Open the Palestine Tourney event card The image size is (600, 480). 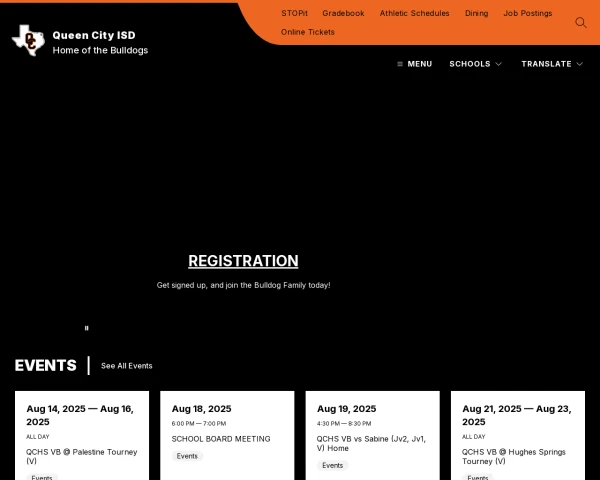(x=82, y=456)
